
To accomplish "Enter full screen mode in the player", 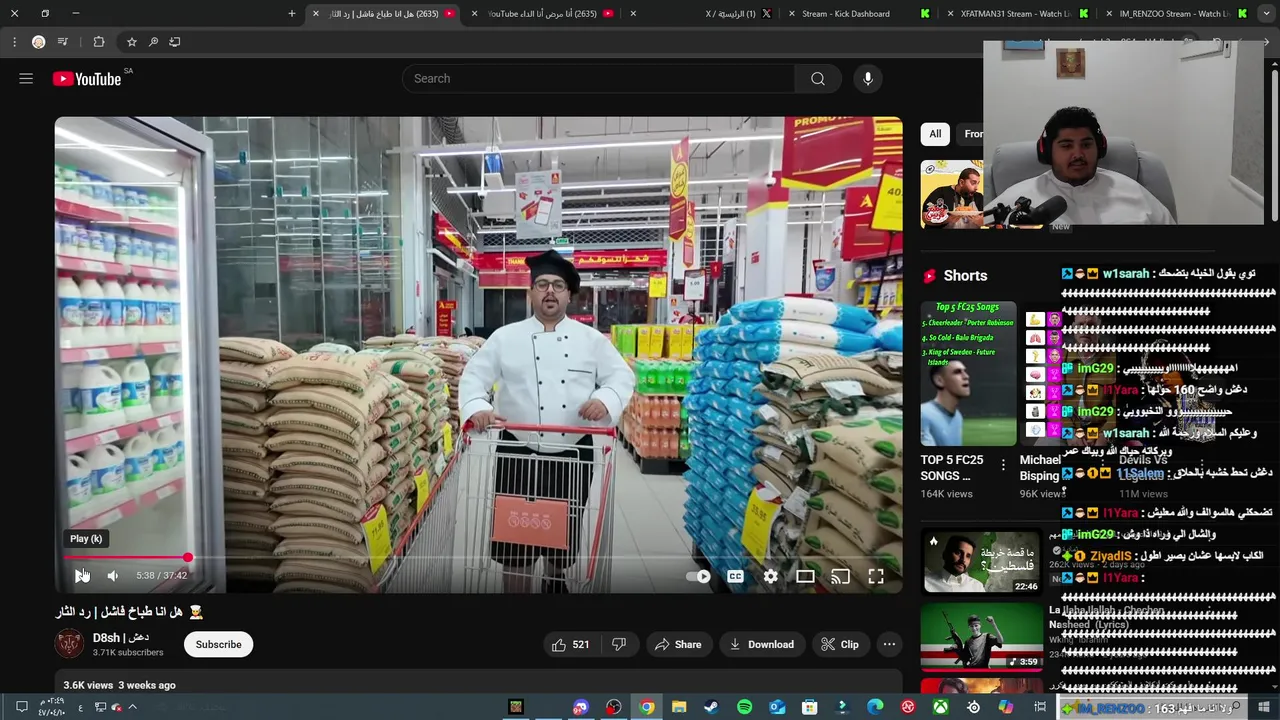I will (876, 576).
